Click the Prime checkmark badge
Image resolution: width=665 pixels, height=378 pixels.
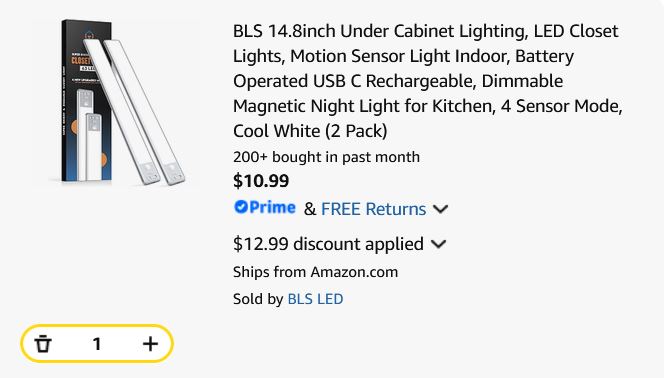[241, 207]
